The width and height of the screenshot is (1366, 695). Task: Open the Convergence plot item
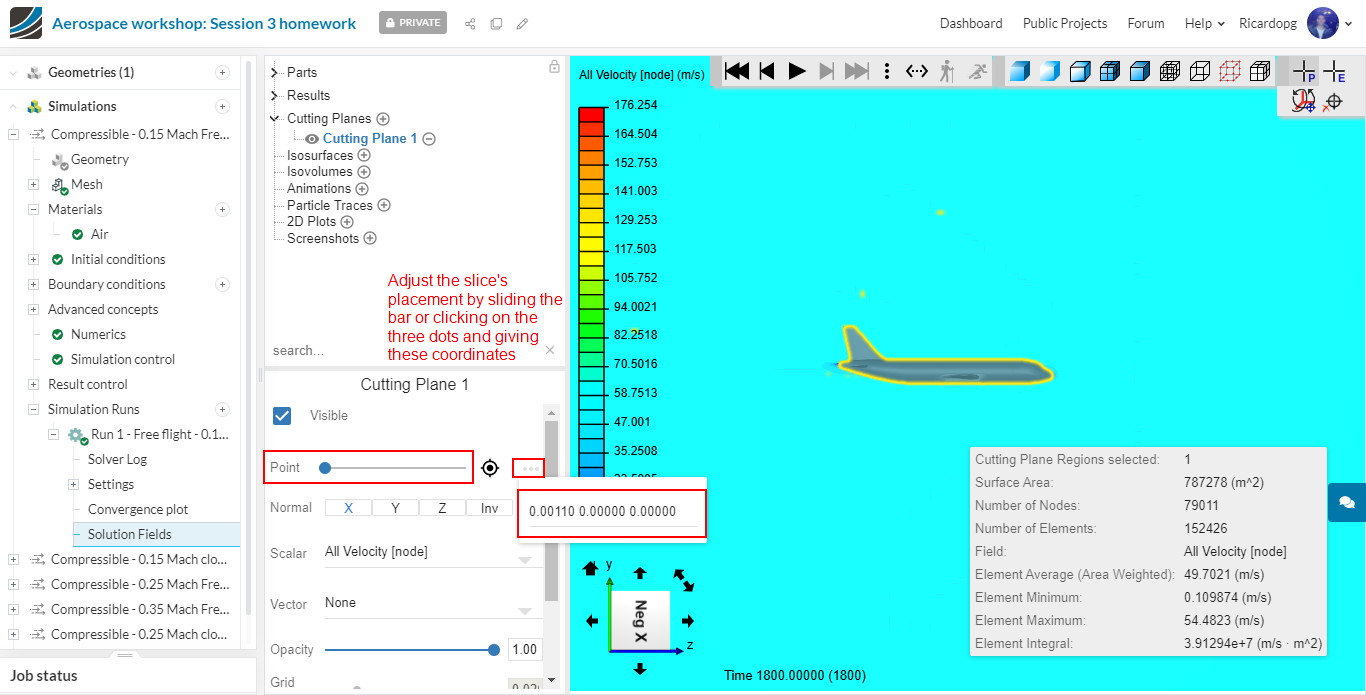click(138, 509)
